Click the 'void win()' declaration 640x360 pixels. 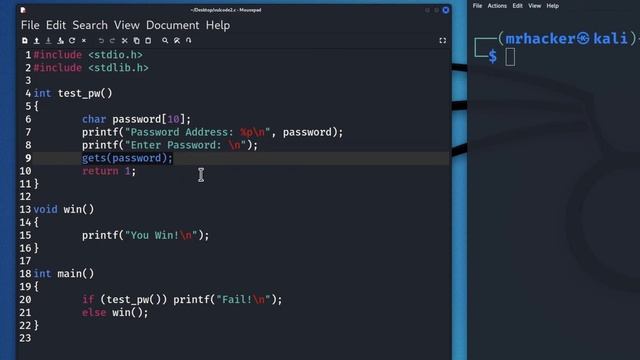pos(64,209)
